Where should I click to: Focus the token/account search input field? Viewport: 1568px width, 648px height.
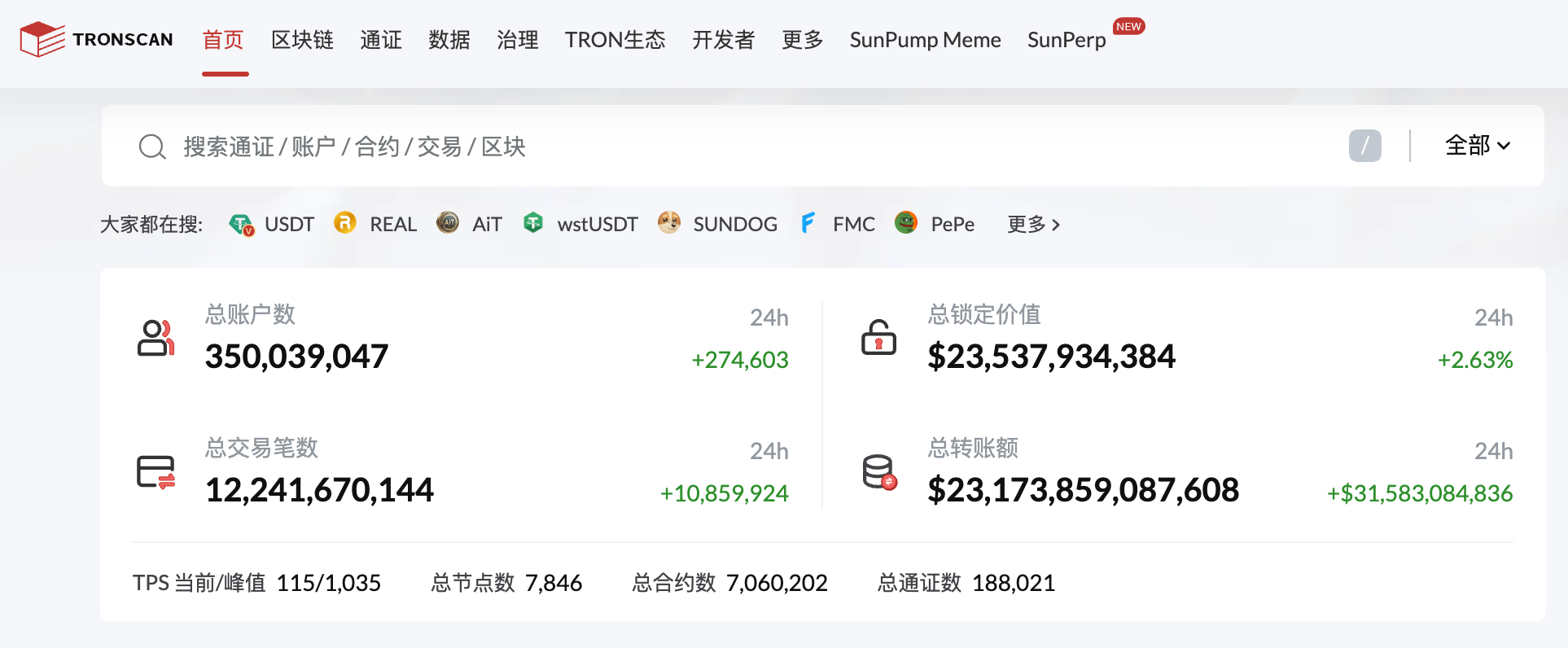point(733,147)
